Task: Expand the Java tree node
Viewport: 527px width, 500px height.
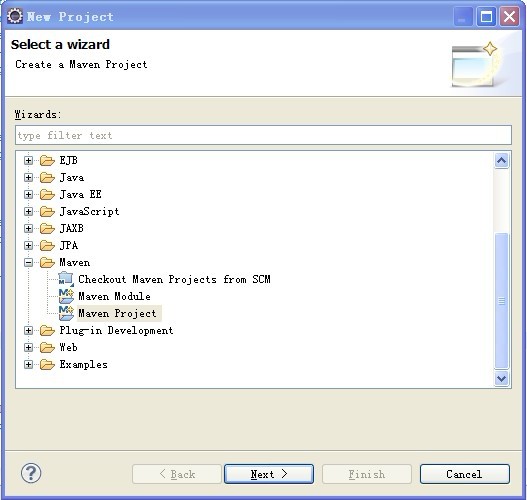Action: (x=29, y=177)
